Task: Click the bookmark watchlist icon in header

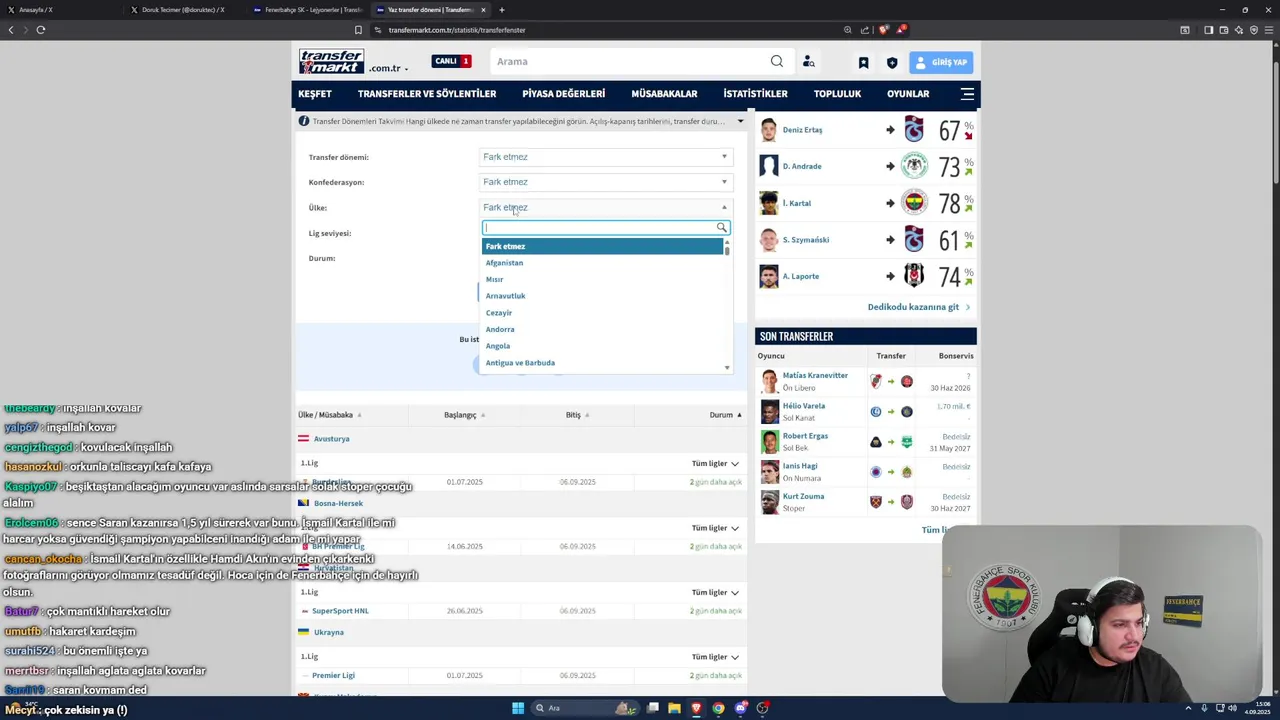Action: pos(863,63)
